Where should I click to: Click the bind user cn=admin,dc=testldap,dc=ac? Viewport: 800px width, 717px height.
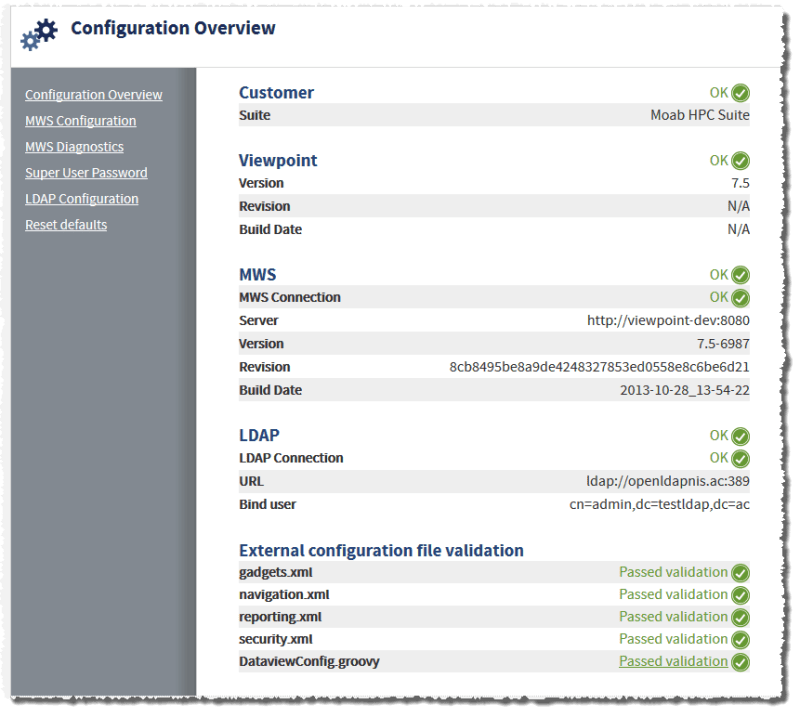[x=660, y=505]
